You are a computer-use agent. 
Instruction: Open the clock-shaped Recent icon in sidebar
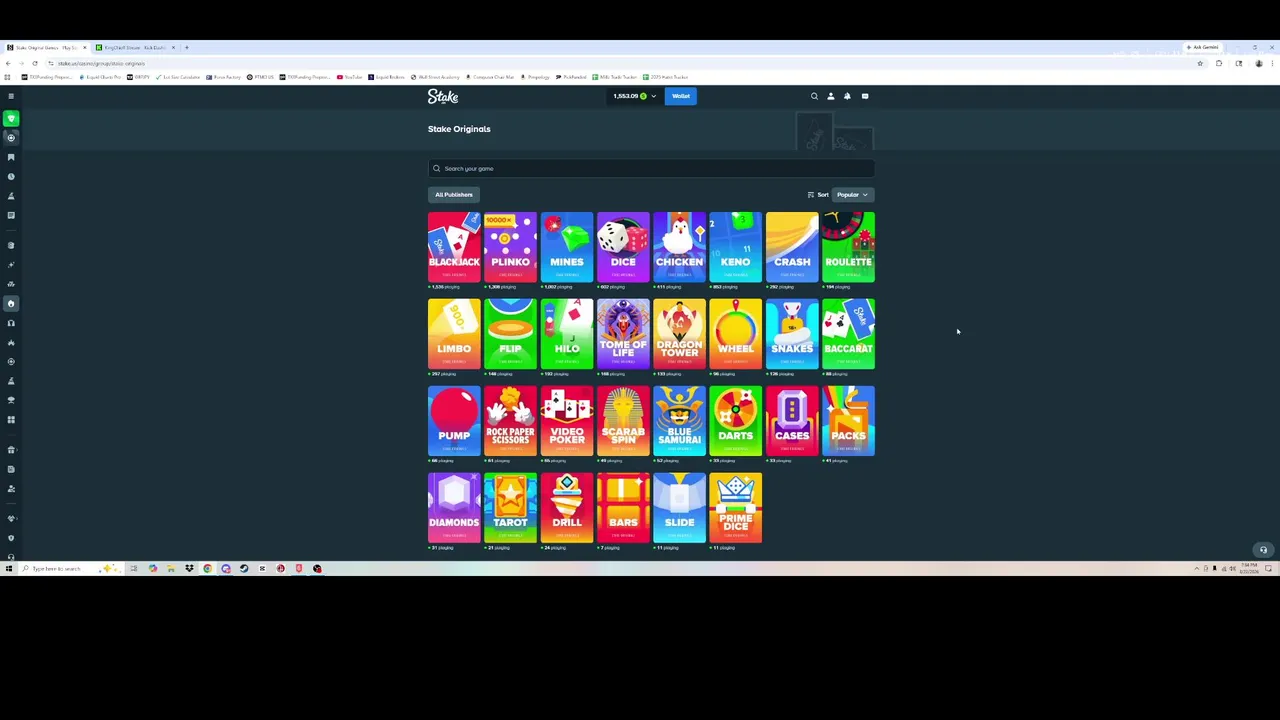11,176
